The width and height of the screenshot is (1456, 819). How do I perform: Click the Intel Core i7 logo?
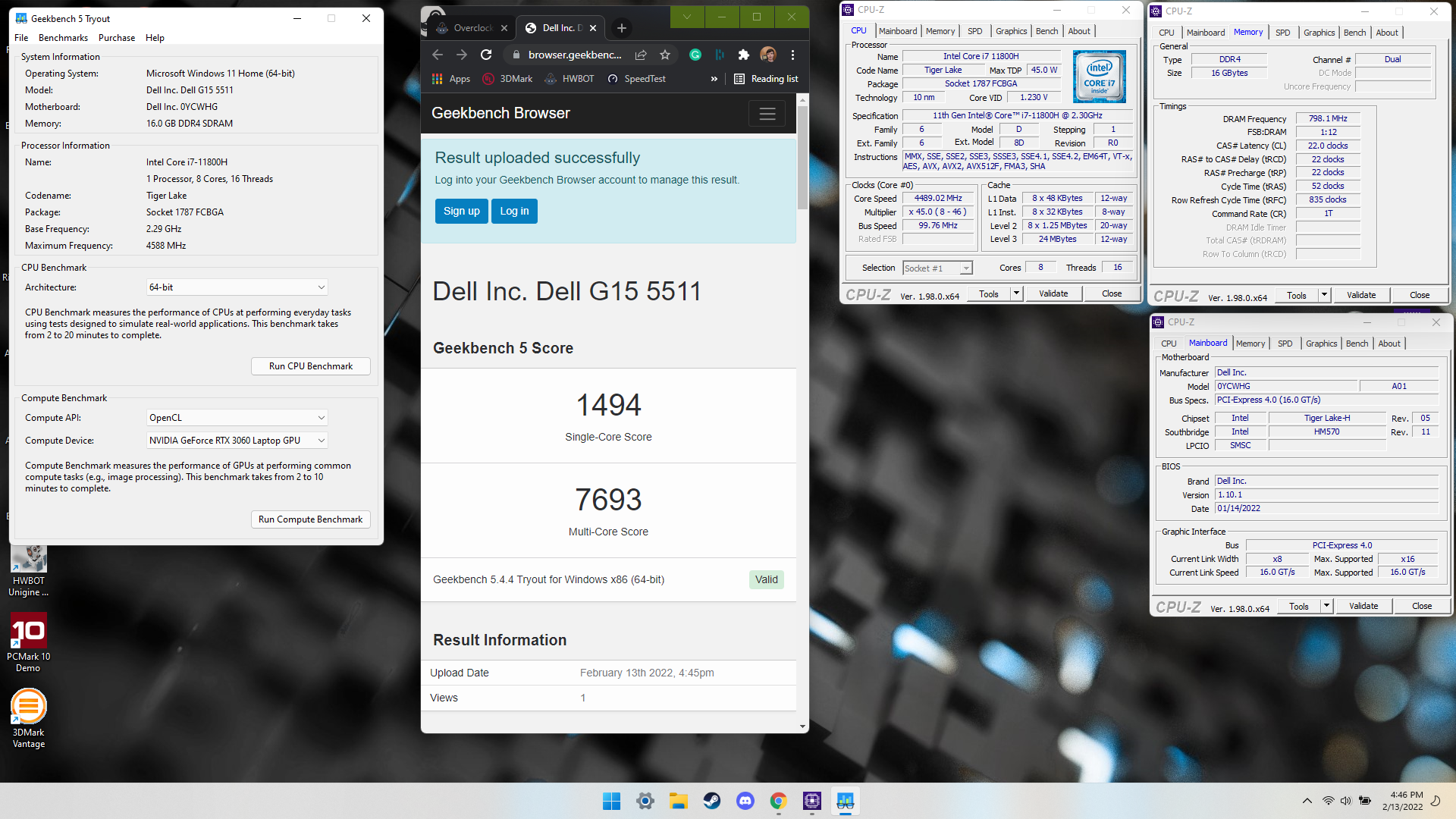[1099, 77]
